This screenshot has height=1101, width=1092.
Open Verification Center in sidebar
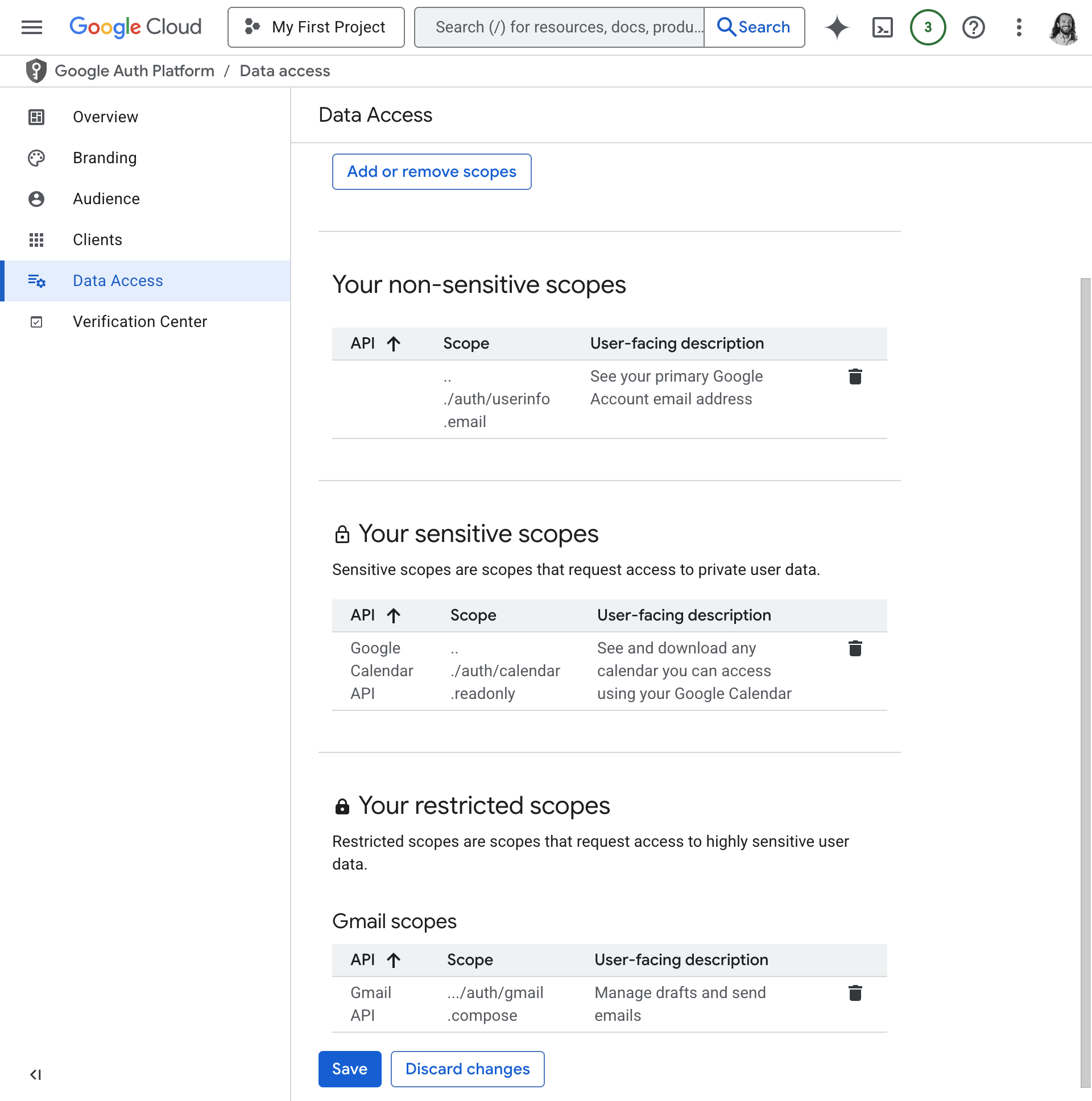(x=140, y=322)
